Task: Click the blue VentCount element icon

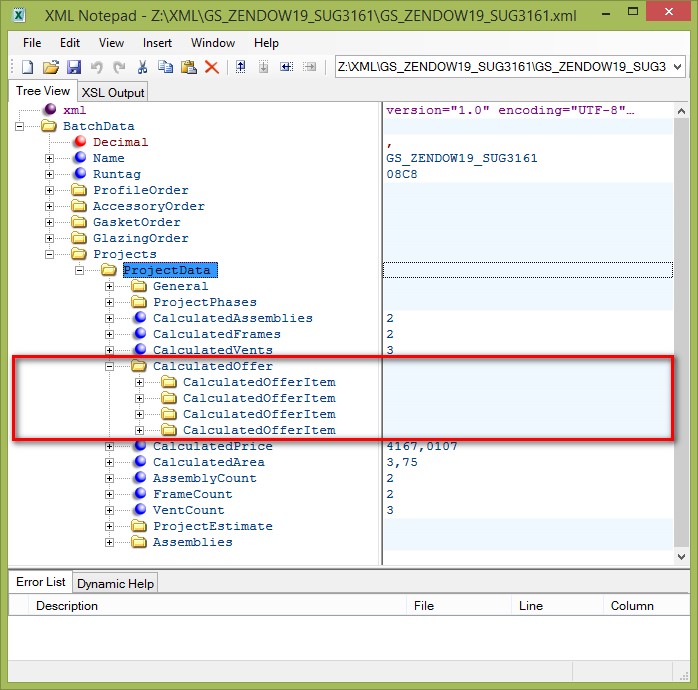Action: pos(140,510)
